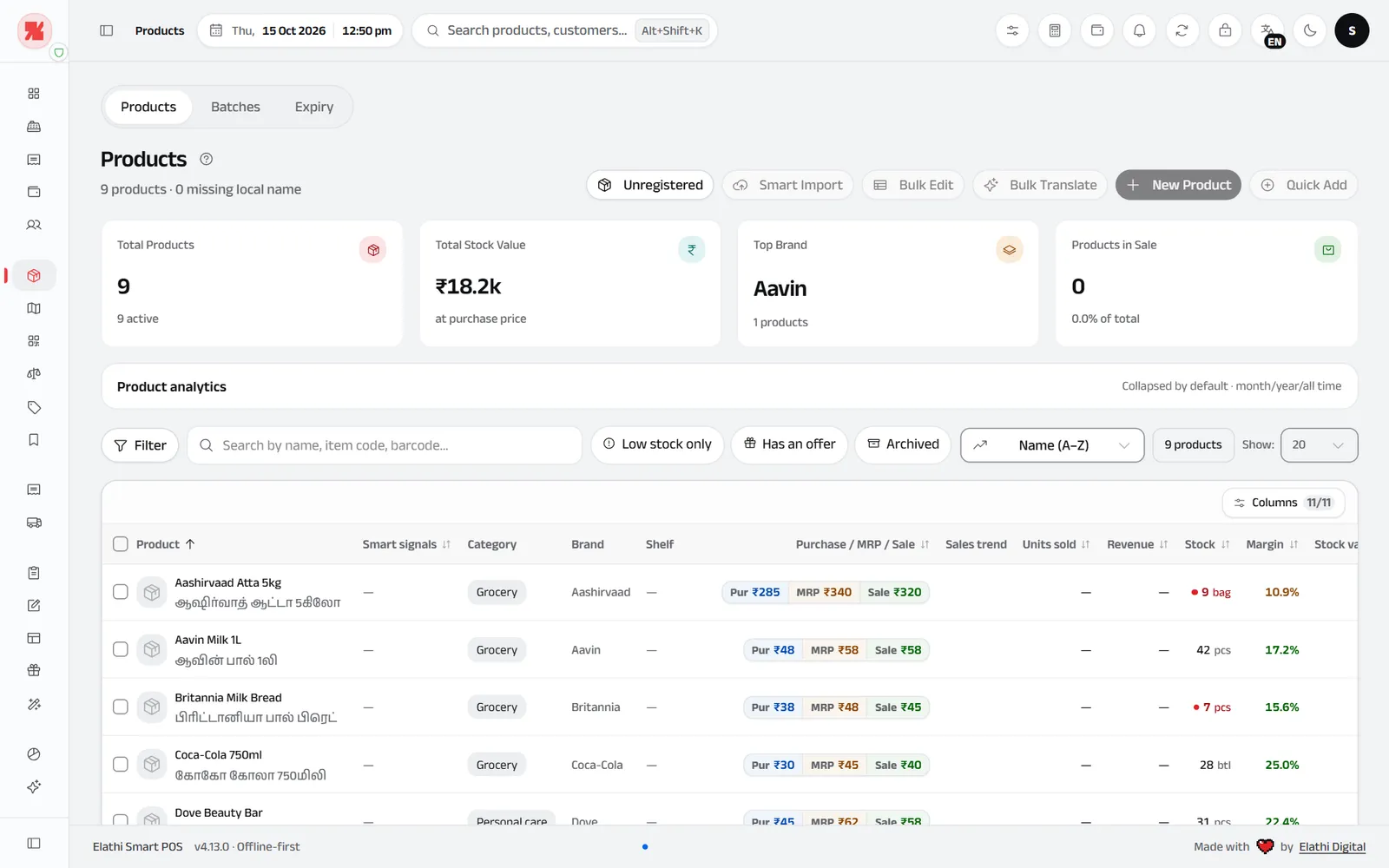Open the price tag icon in sidebar

pos(34,407)
